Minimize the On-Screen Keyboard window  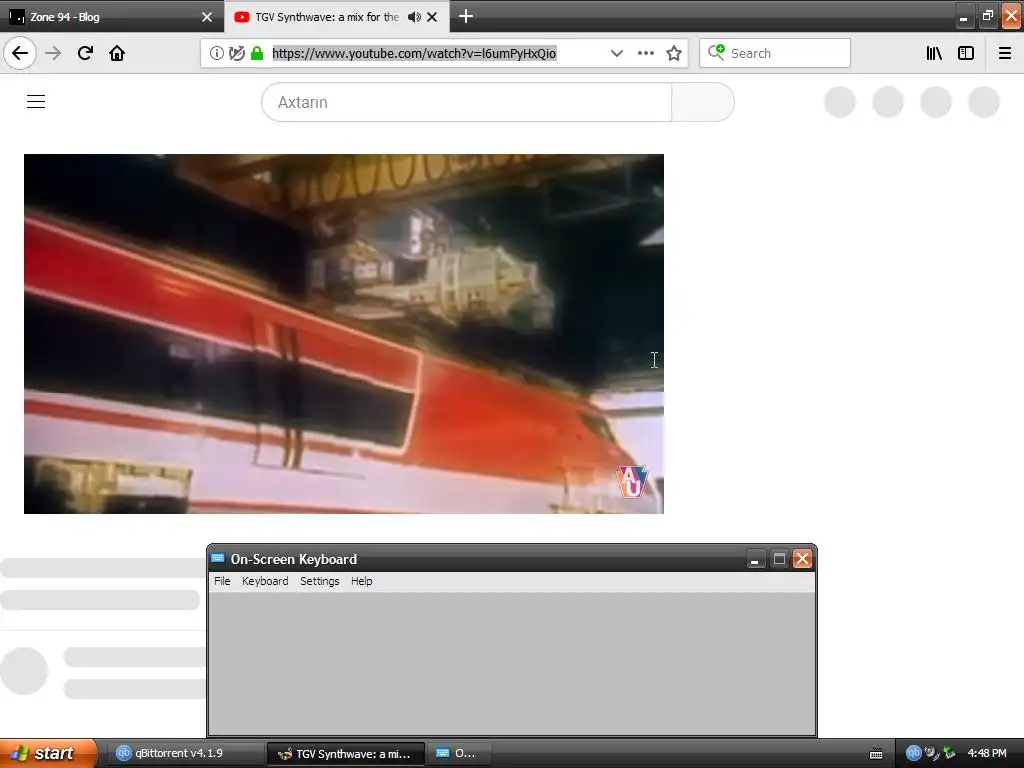pos(755,559)
